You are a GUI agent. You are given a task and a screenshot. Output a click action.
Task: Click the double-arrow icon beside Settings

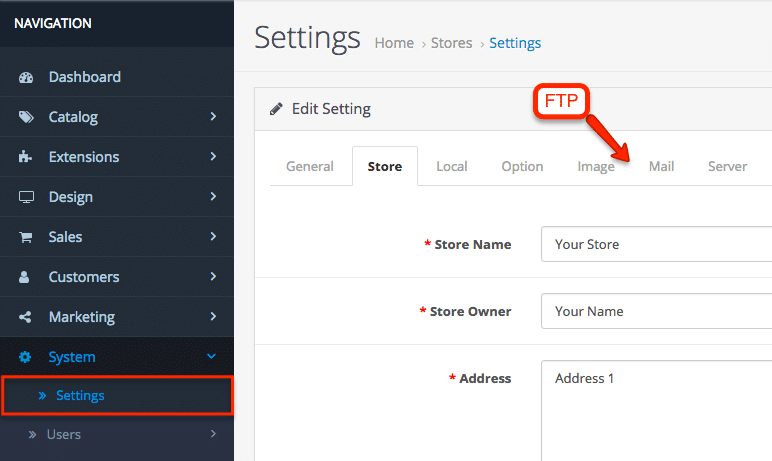point(42,395)
